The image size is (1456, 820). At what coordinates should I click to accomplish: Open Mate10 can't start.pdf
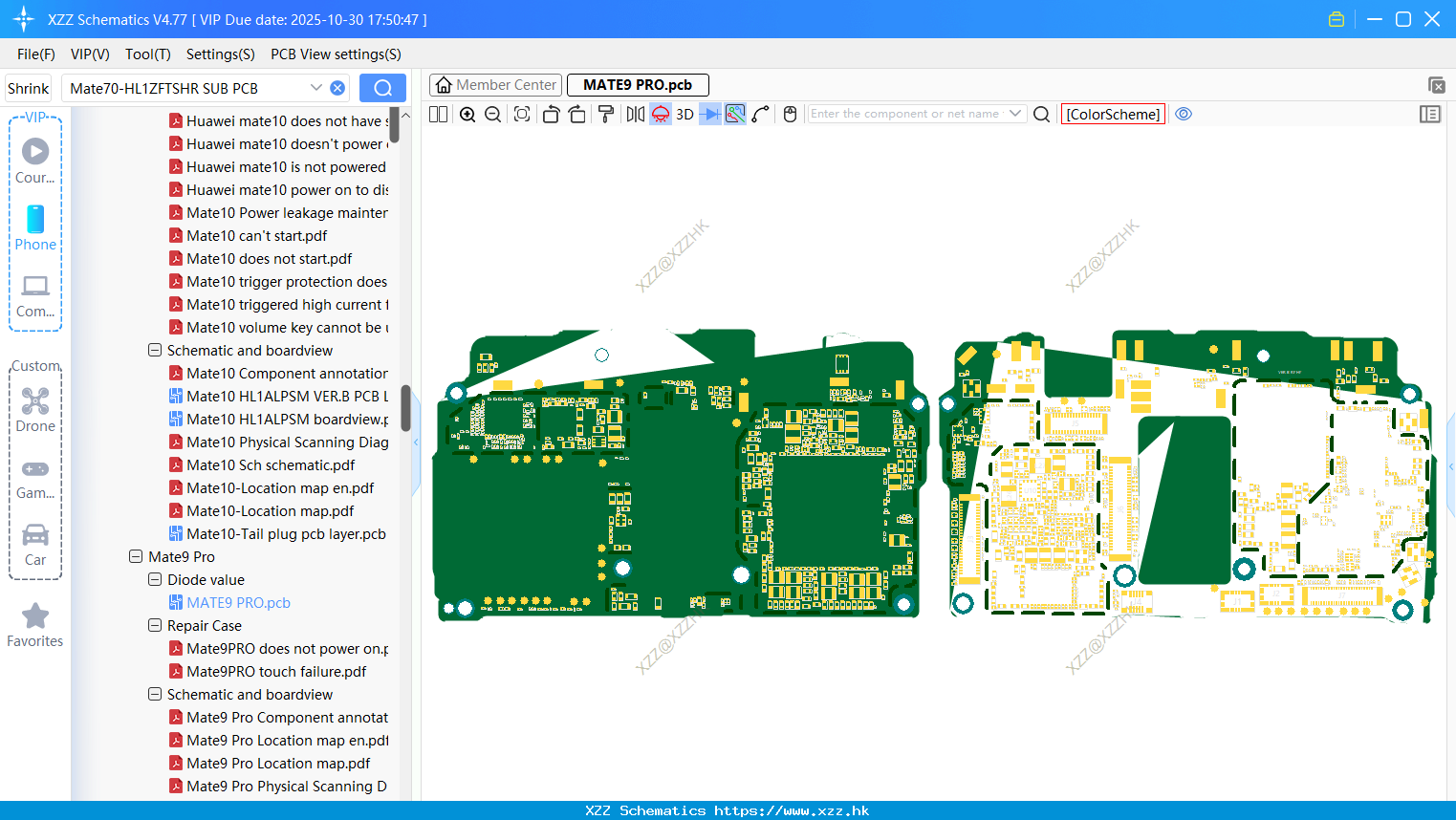[x=256, y=235]
